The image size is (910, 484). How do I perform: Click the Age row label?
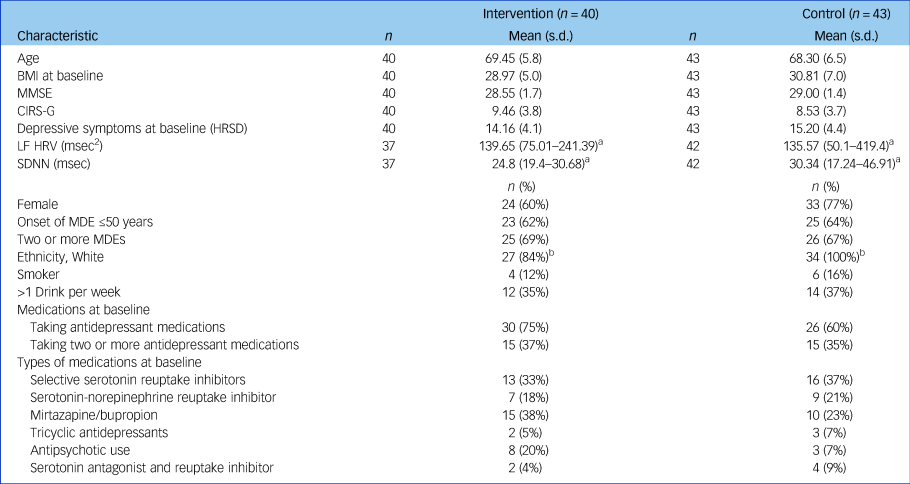tap(29, 58)
